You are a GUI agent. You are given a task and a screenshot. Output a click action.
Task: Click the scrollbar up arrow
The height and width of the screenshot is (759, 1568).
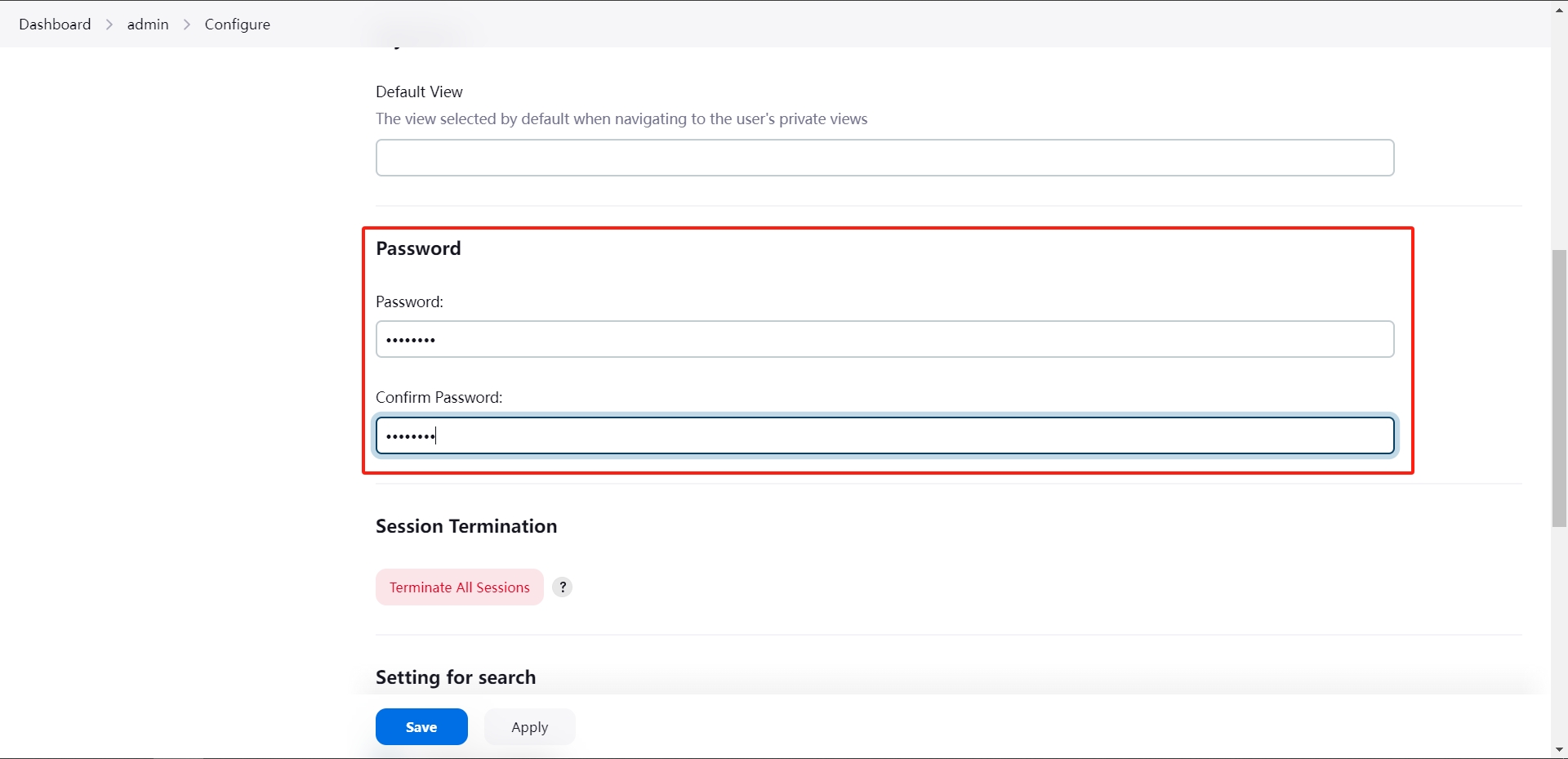tap(1559, 8)
